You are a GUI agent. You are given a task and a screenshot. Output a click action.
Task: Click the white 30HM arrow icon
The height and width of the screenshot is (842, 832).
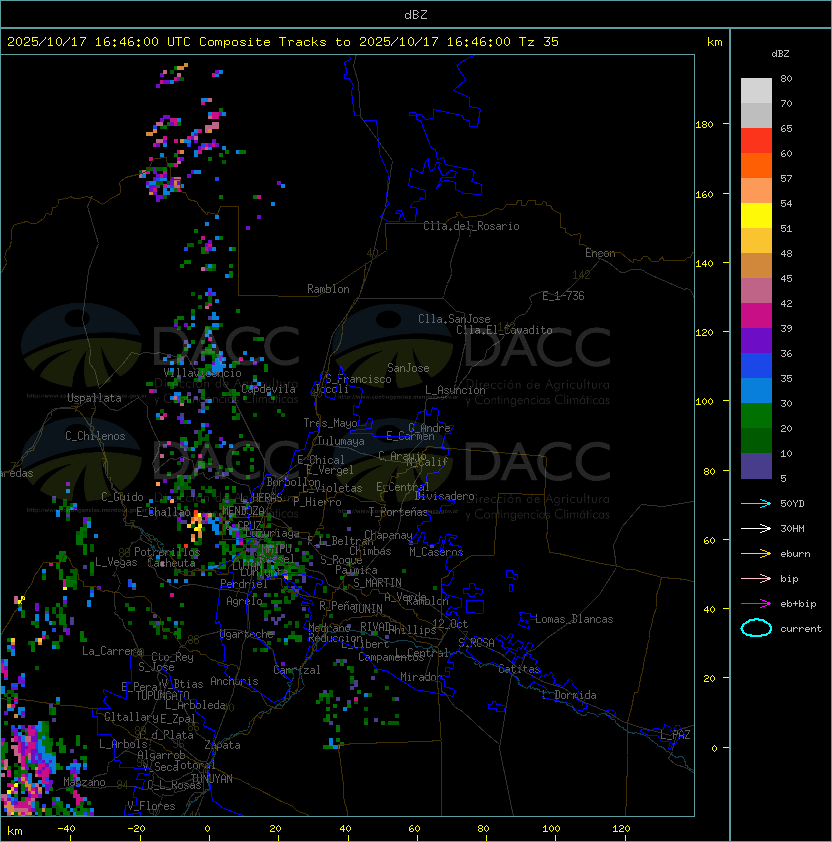tap(756, 528)
